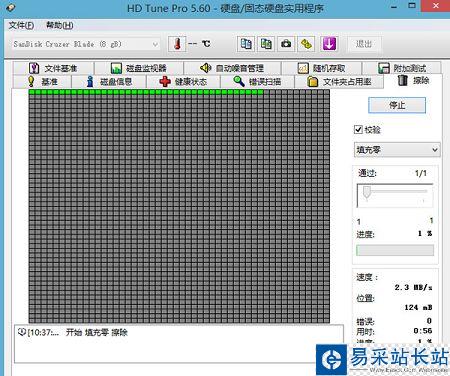
Task: Click the green erased blocks in the map
Action: (146, 92)
